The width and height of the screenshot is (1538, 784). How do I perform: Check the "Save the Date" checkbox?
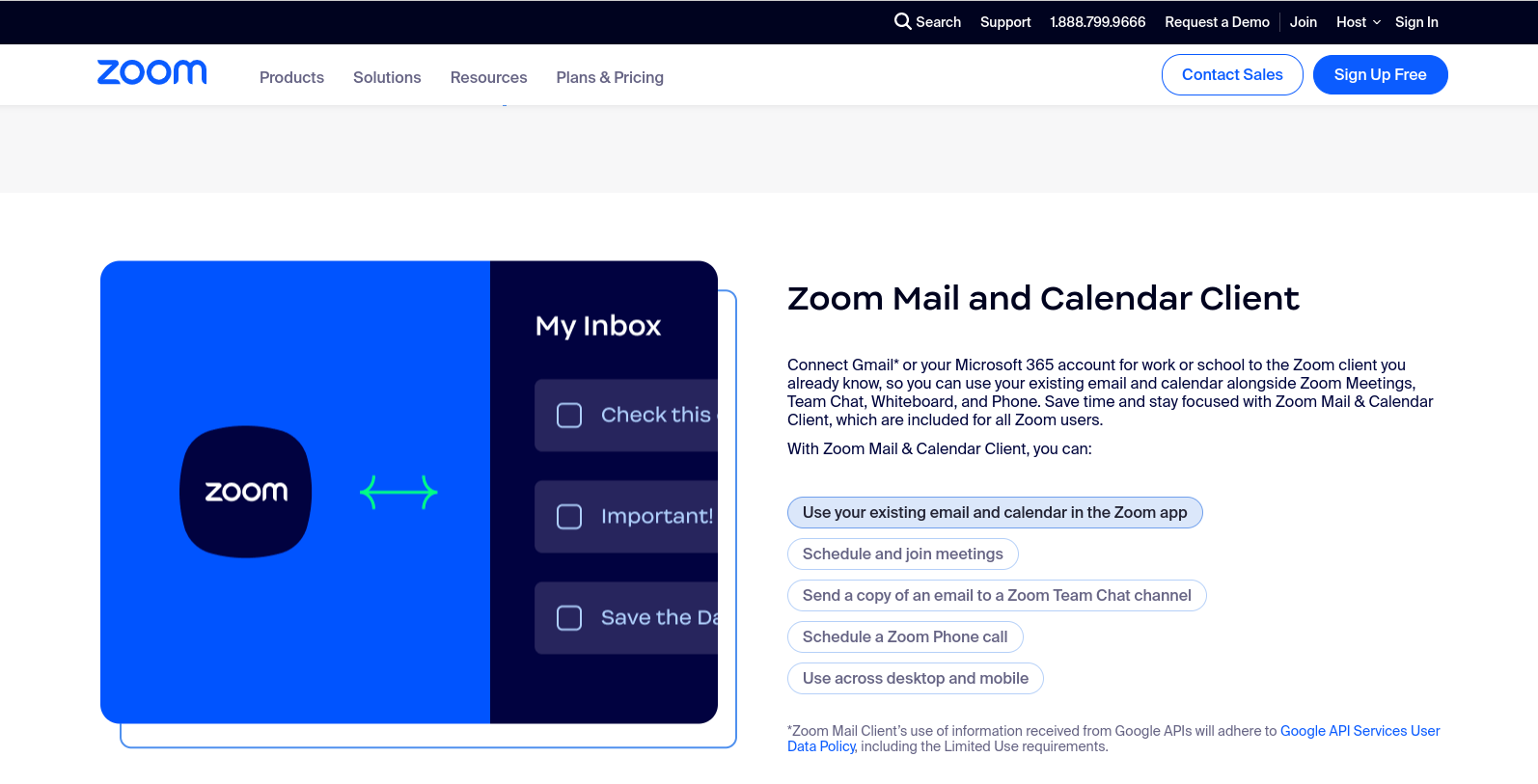pos(568,617)
